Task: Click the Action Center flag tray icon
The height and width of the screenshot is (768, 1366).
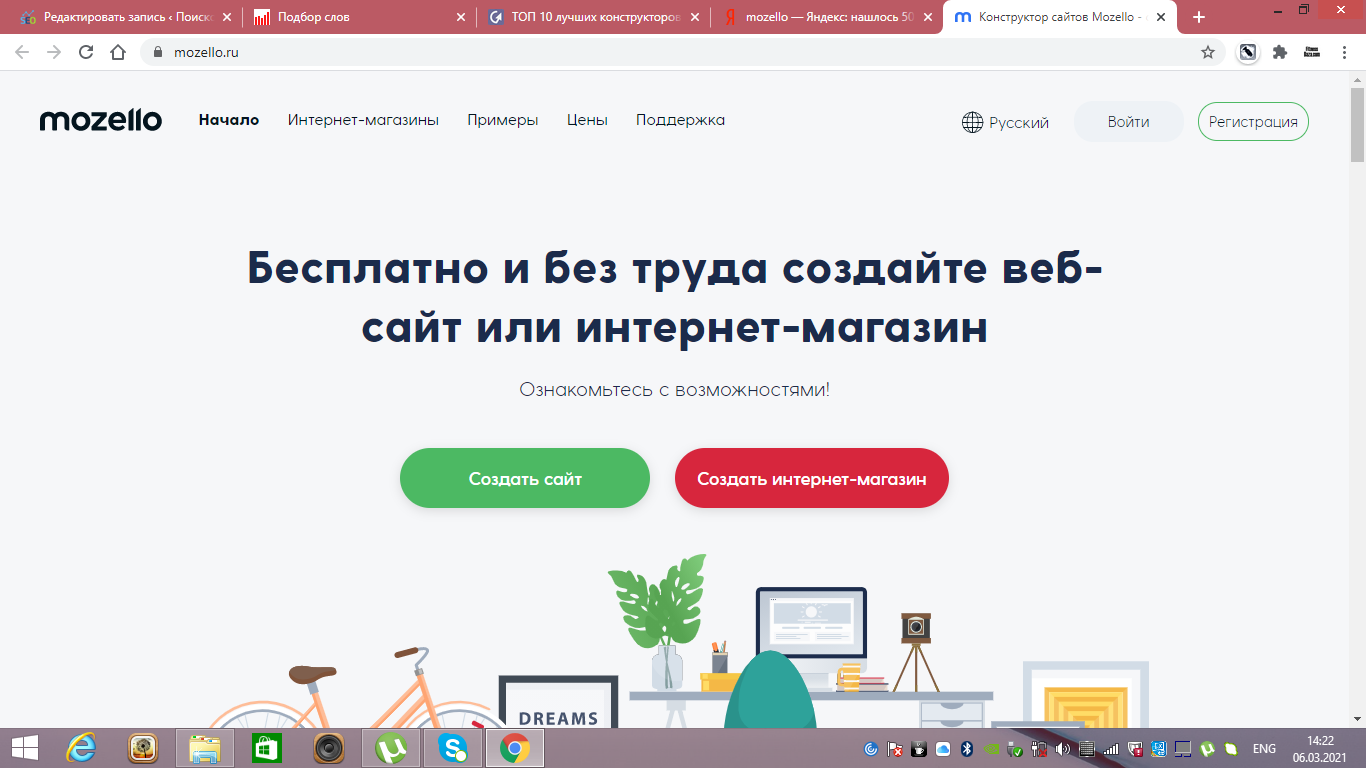Action: (895, 749)
